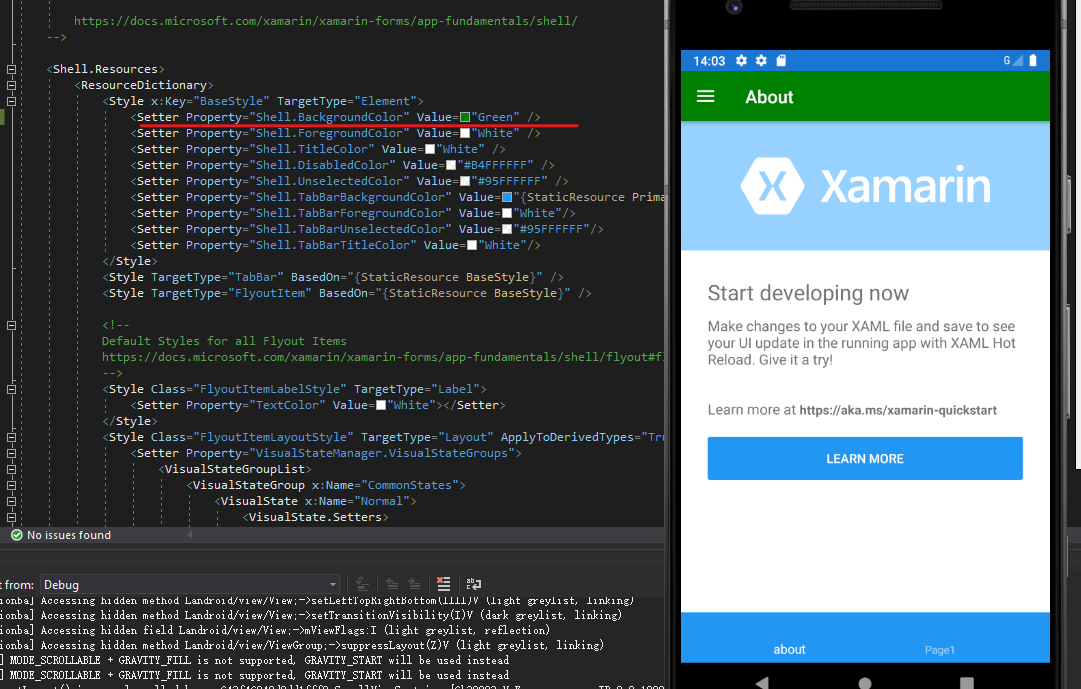Screen dimensions: 1081x689
Task: Click the mViewFlags:I hidden field output line
Action: tap(275, 630)
